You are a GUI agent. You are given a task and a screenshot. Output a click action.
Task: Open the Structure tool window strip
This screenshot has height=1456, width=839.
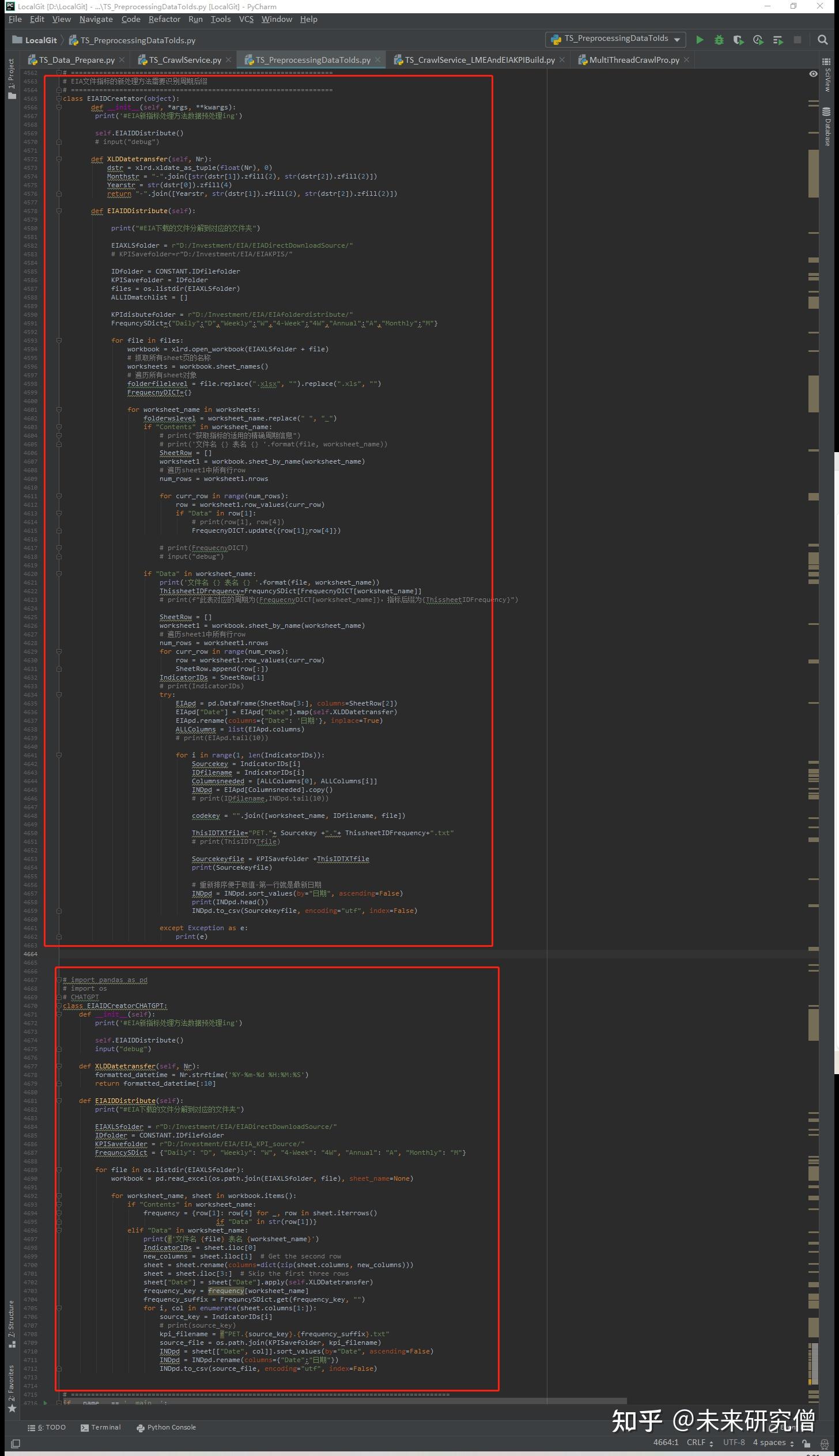click(12, 1324)
